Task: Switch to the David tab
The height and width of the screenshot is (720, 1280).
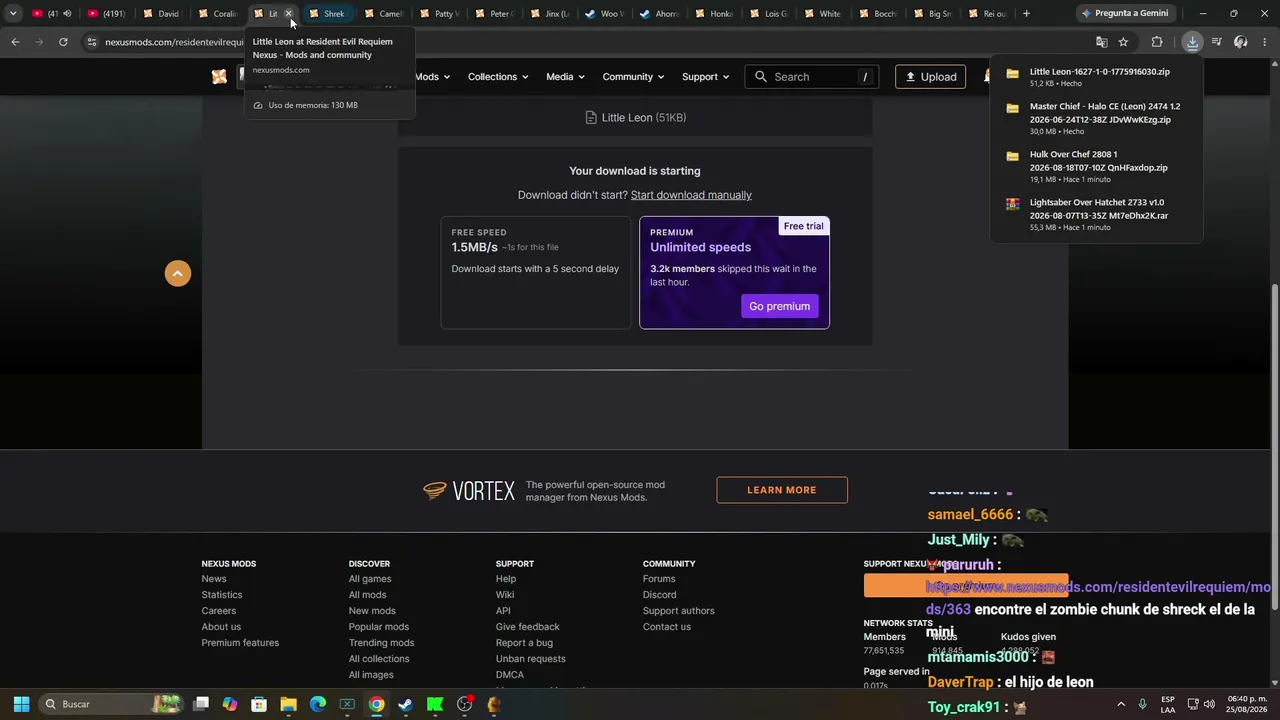Action: (x=161, y=14)
